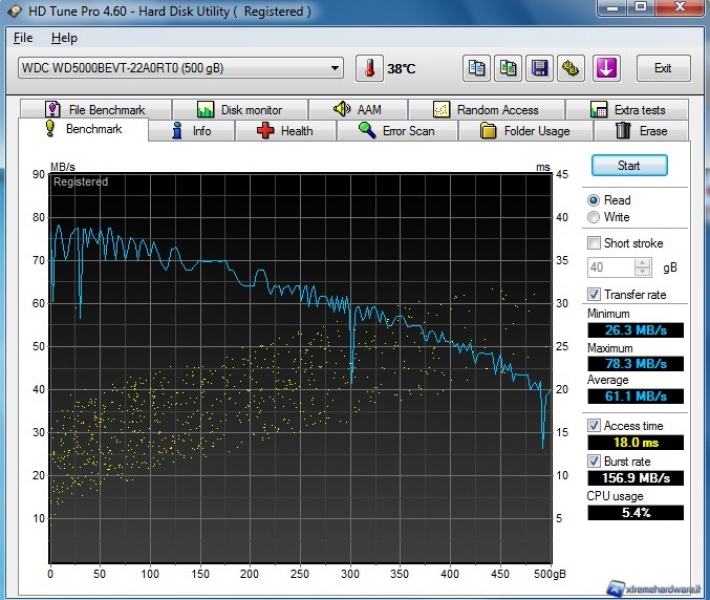This screenshot has height=600, width=710.
Task: Open the File menu
Action: [x=23, y=38]
